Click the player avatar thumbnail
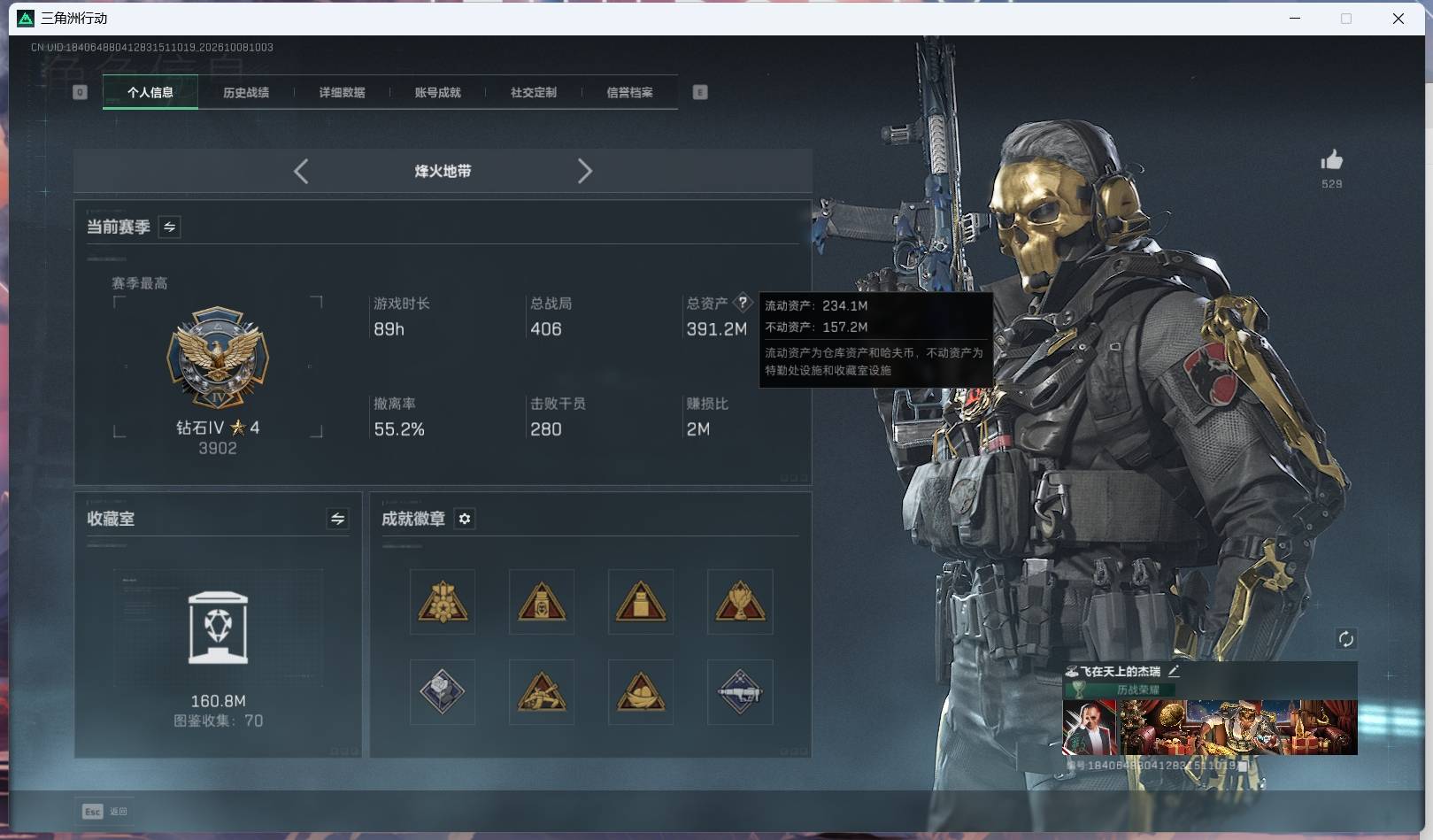This screenshot has height=840, width=1433. point(1090,728)
